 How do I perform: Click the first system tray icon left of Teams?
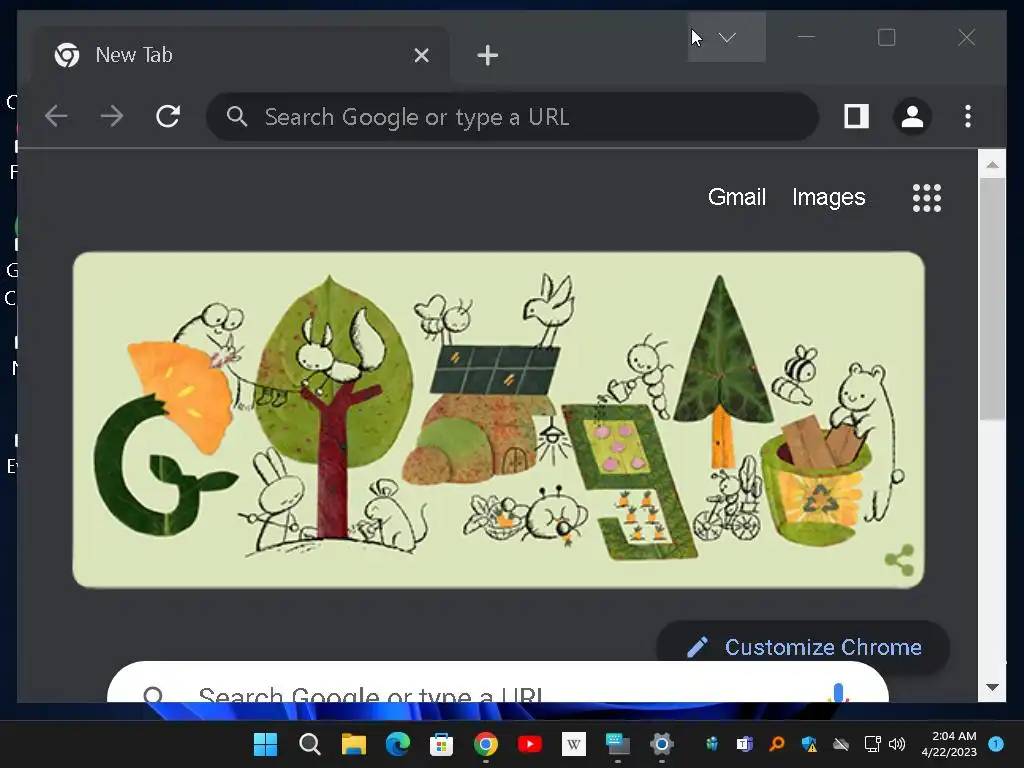712,744
